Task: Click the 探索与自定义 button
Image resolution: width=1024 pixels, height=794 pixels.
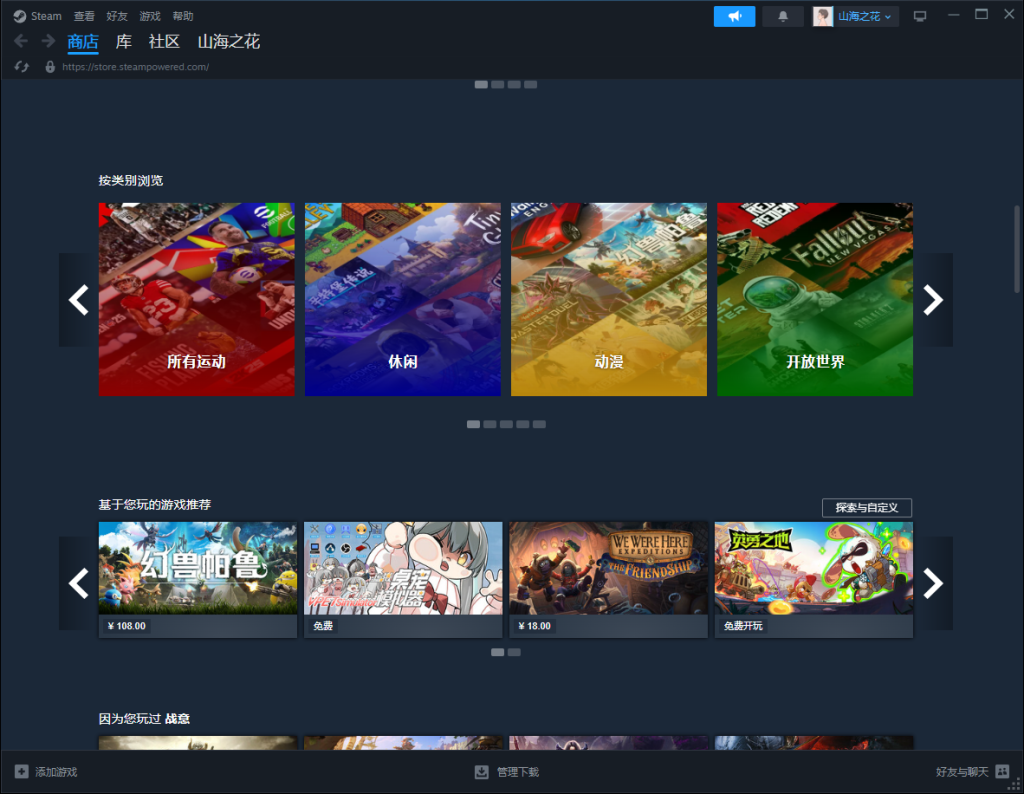Action: (x=866, y=508)
